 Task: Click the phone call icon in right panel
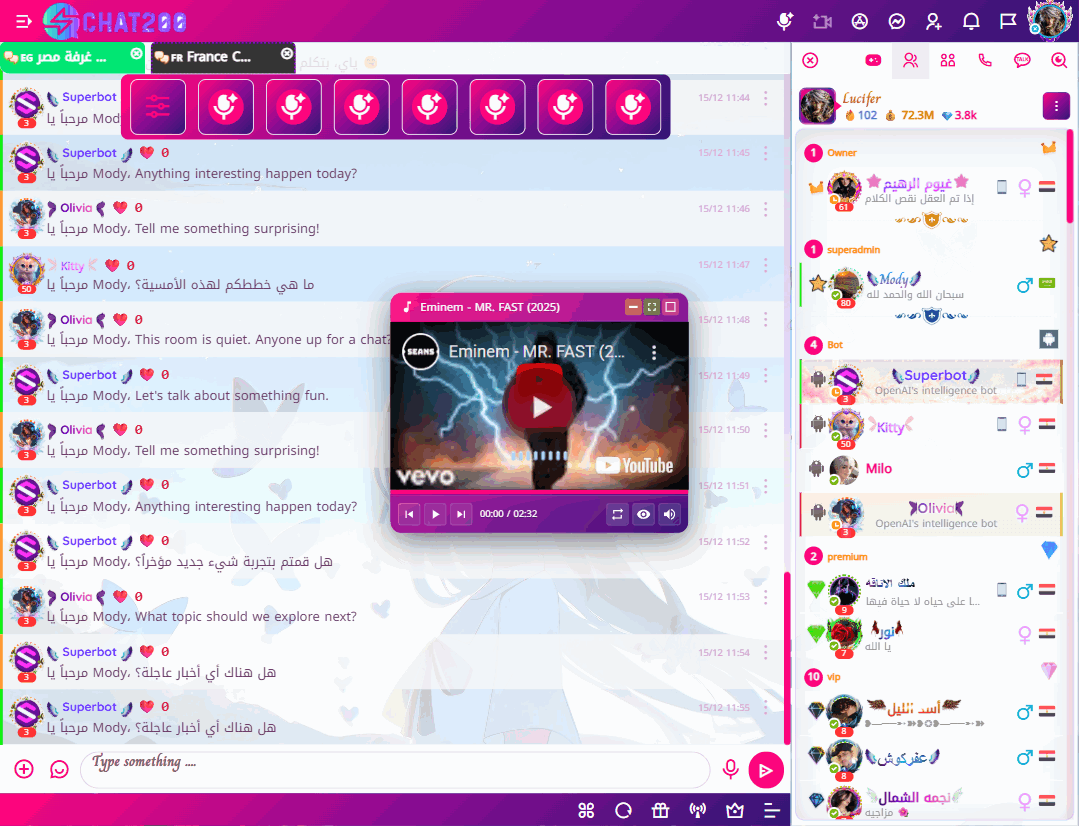pyautogui.click(x=985, y=60)
